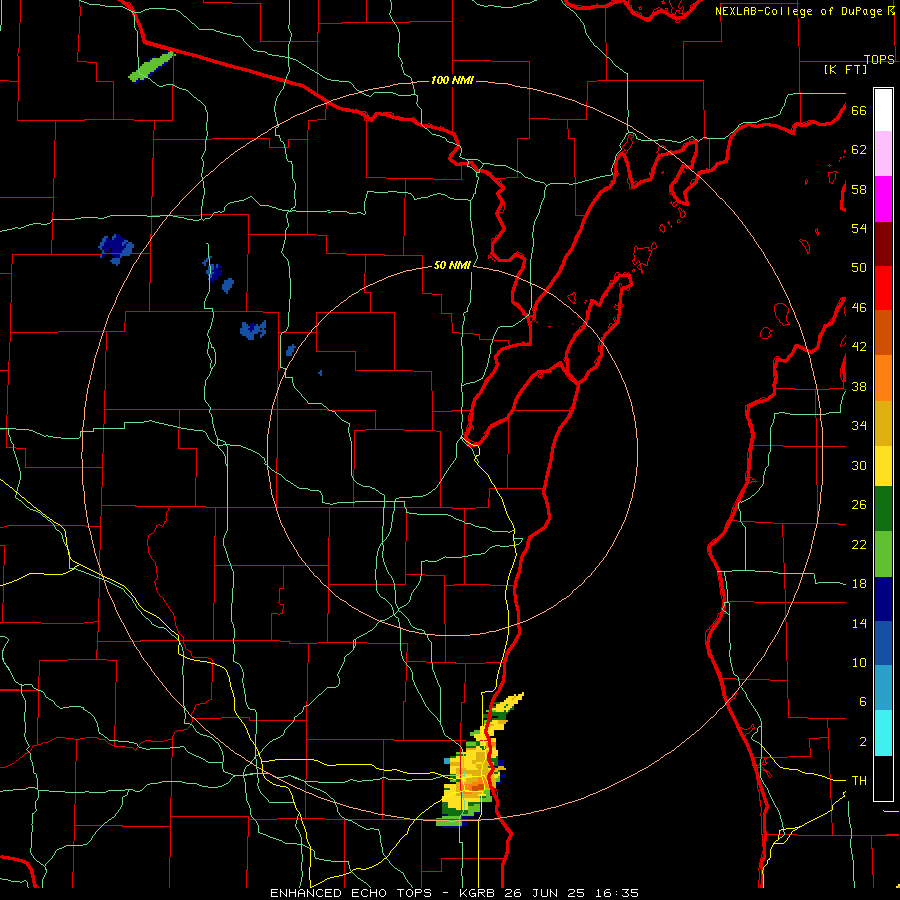Viewport: 900px width, 900px height.
Task: Select the cyan legend swatch near 2
Action: pos(883,733)
